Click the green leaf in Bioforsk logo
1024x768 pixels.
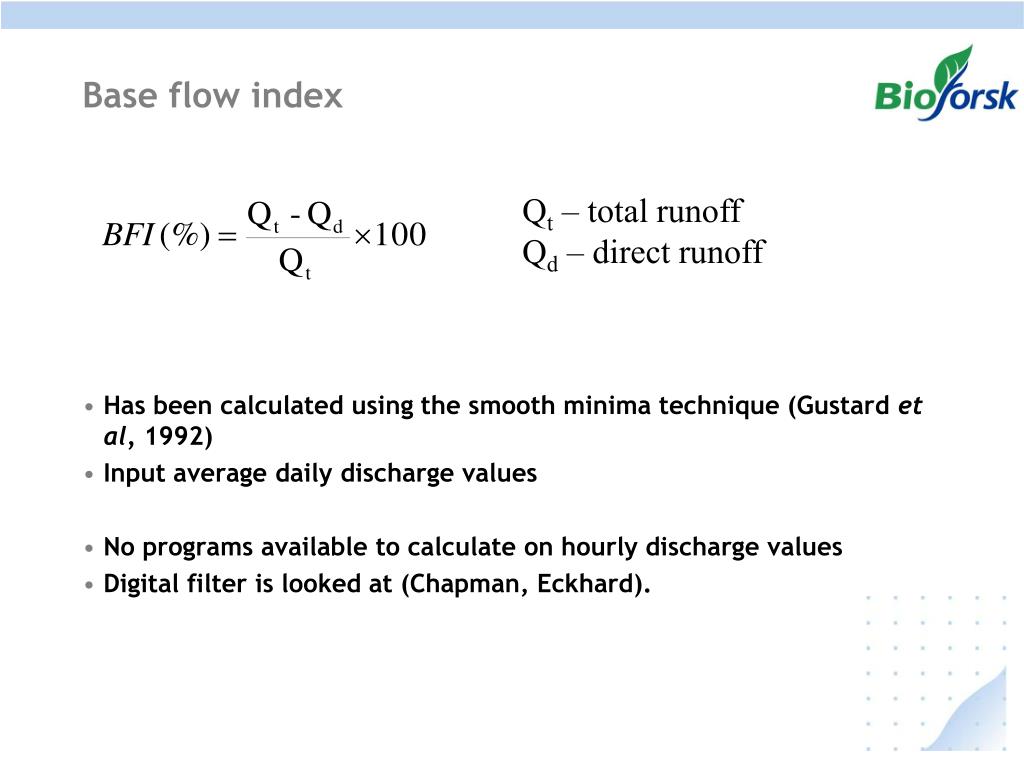(954, 68)
